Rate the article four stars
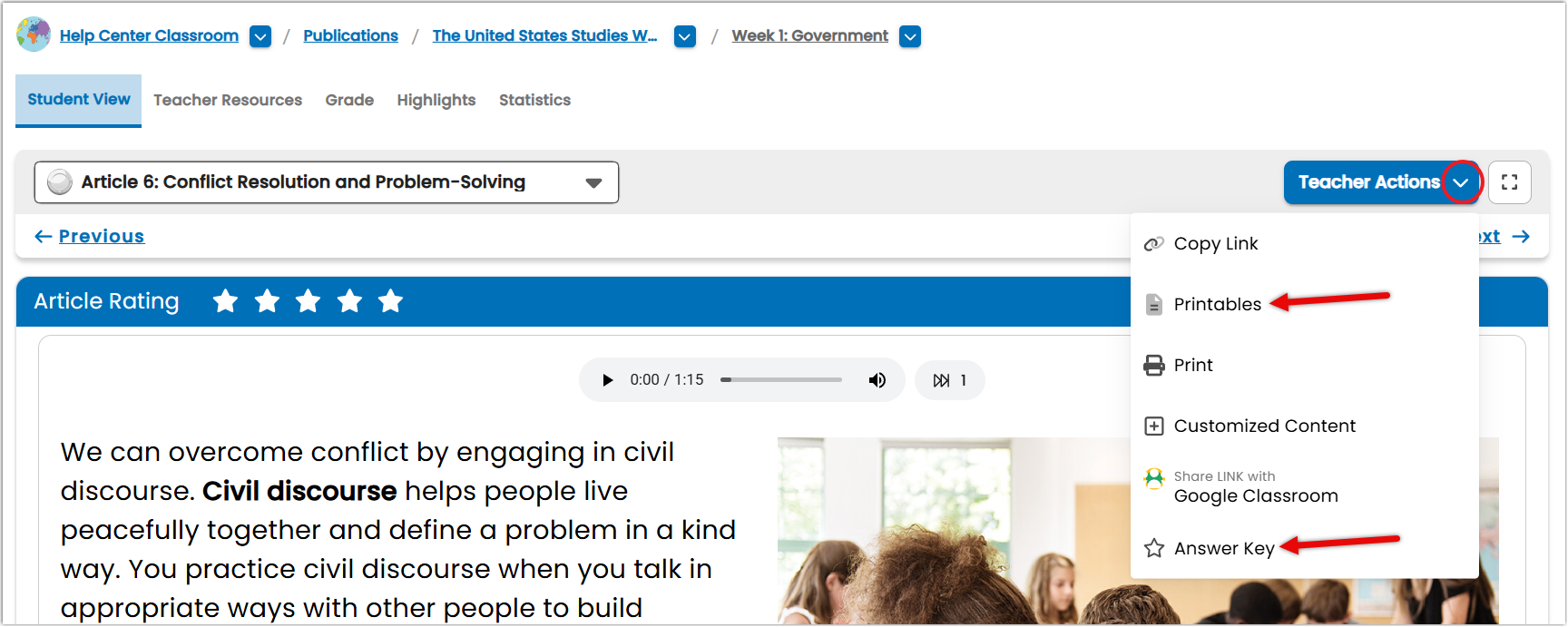 pos(349,301)
